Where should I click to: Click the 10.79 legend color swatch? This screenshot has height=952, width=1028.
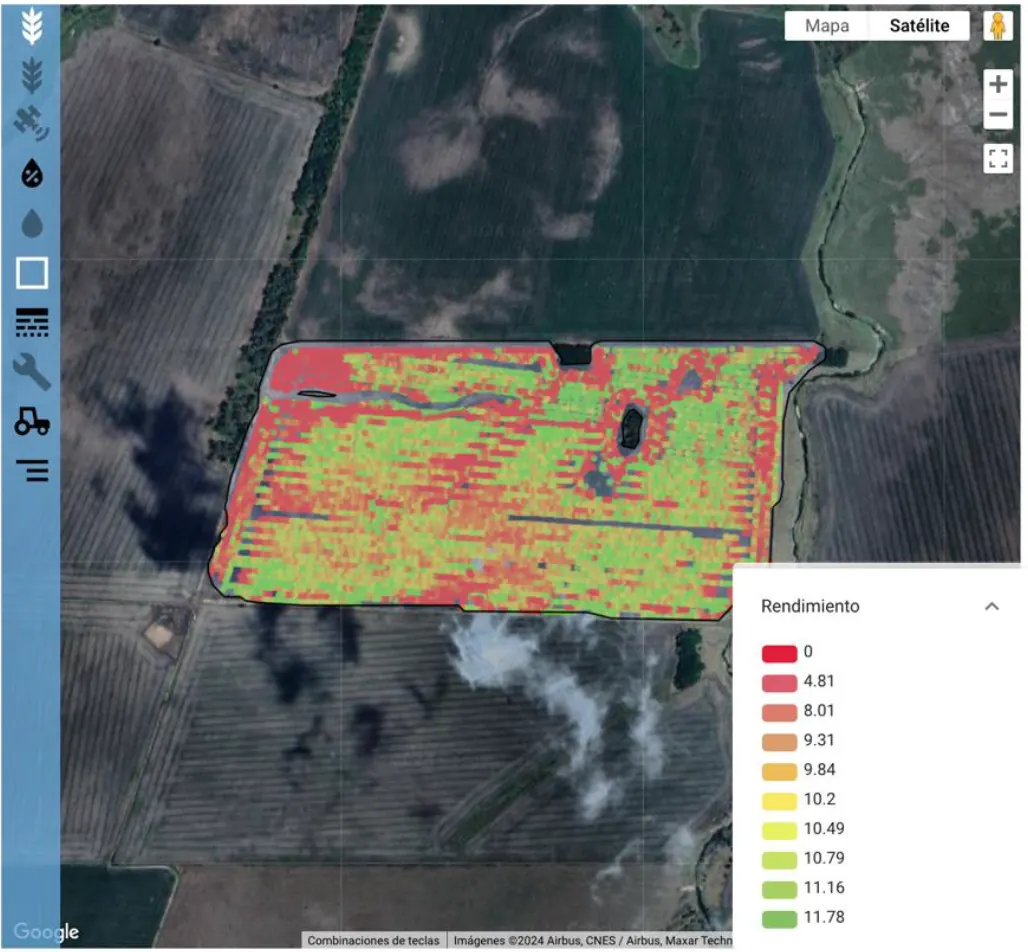[779, 860]
